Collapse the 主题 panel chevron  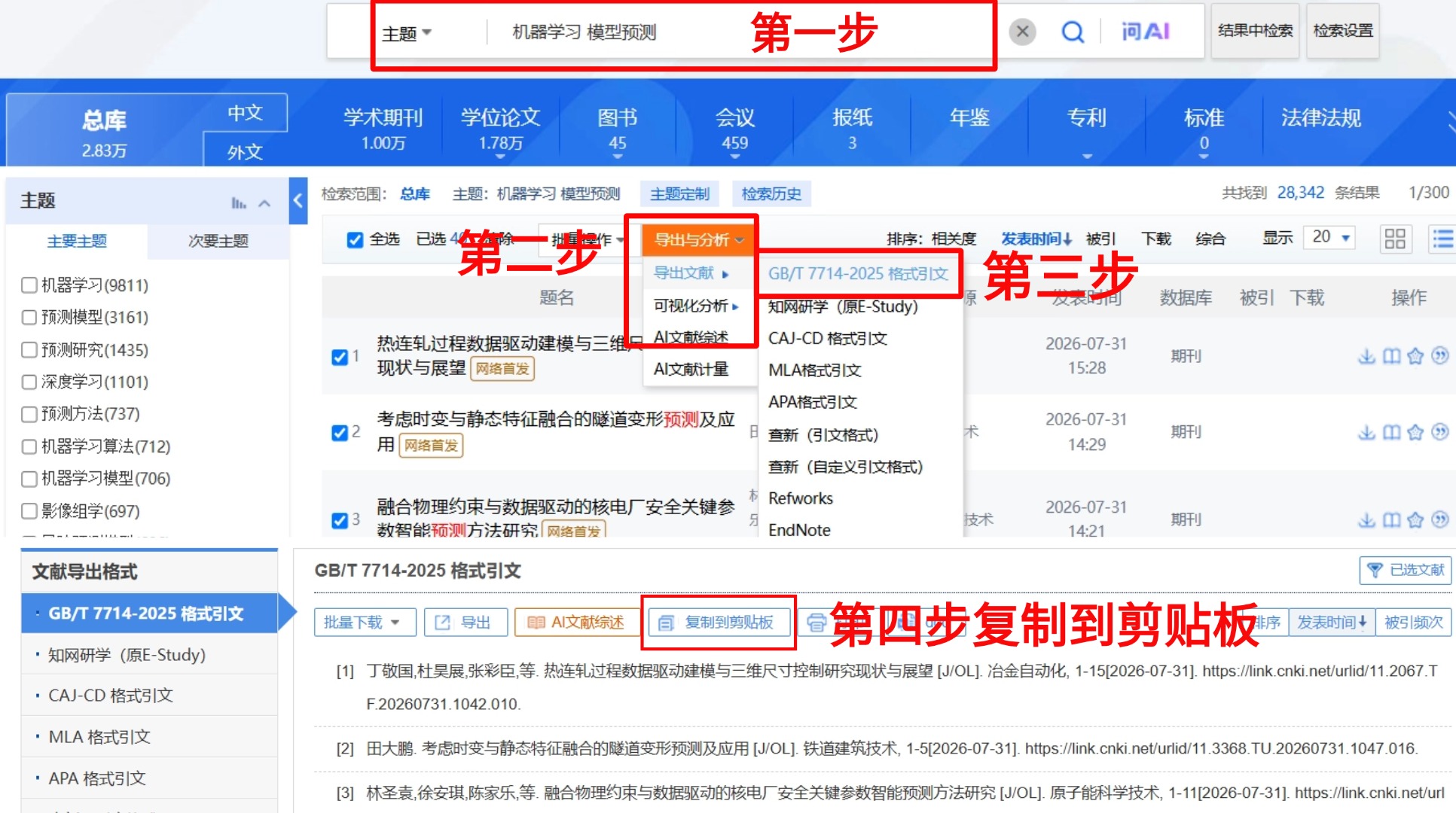coord(264,202)
